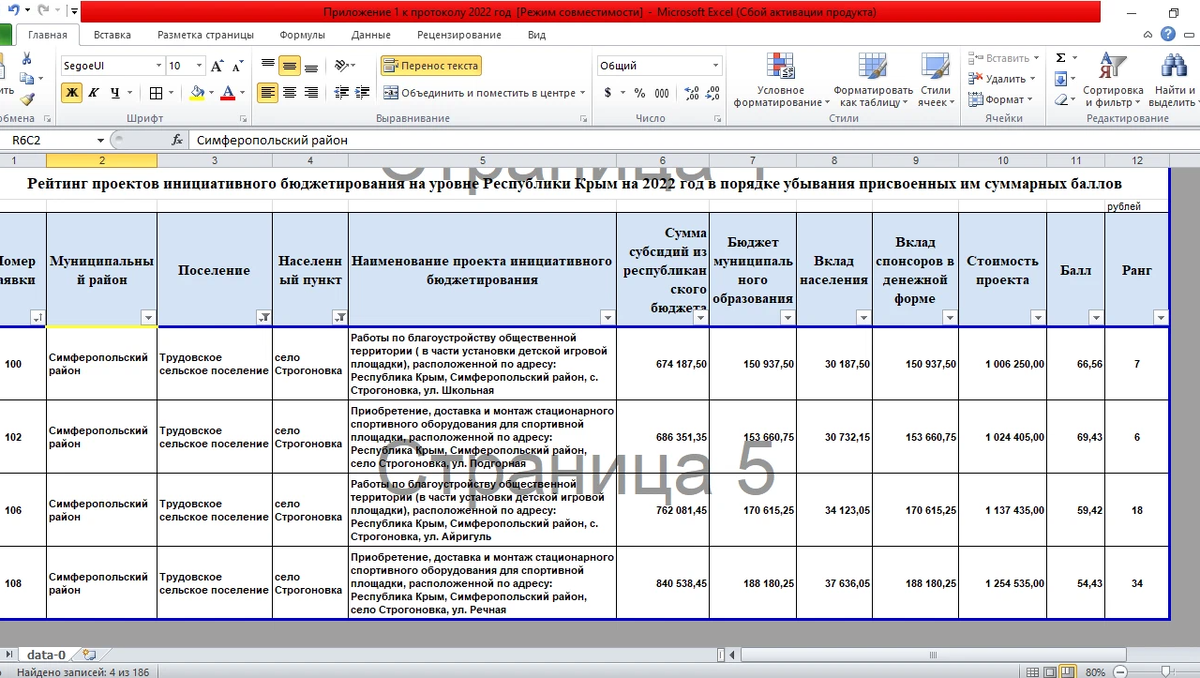Open number format Общий dropdown
Viewport: 1200px width, 678px height.
click(715, 66)
